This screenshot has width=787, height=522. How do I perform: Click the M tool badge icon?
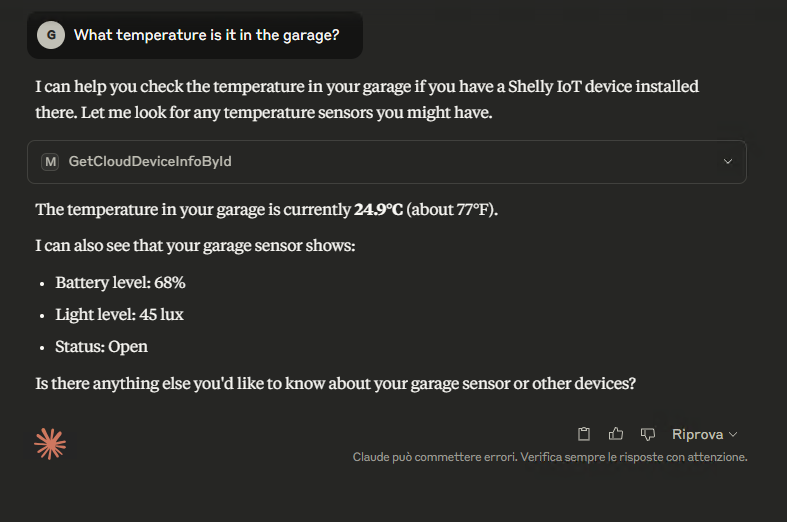[50, 162]
